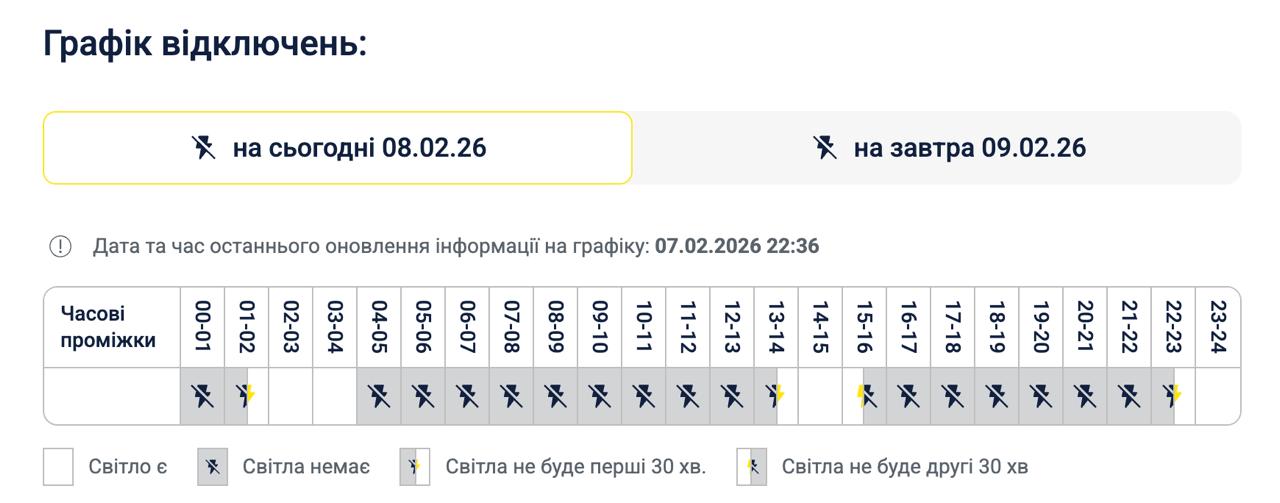Click the power-off icon in the 08-09 slot
Image resolution: width=1280 pixels, height=503 pixels.
coord(556,396)
